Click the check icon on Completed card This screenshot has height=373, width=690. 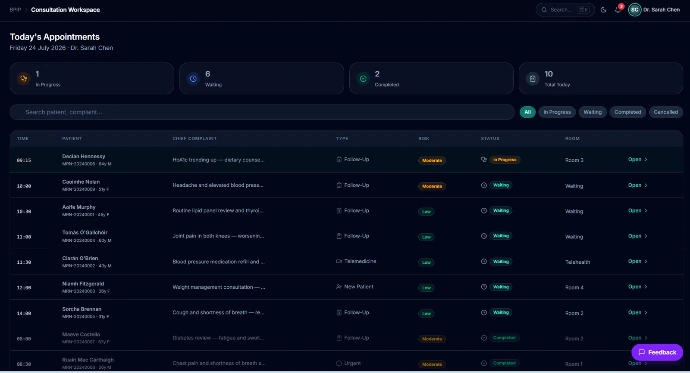coord(363,78)
